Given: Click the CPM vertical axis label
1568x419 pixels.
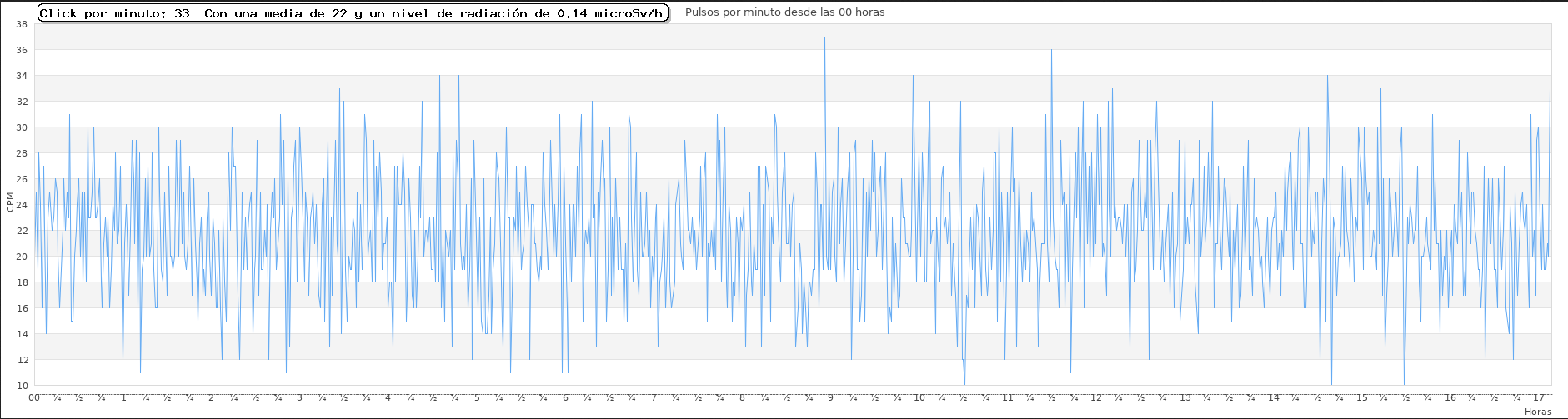Looking at the screenshot, I should point(9,202).
